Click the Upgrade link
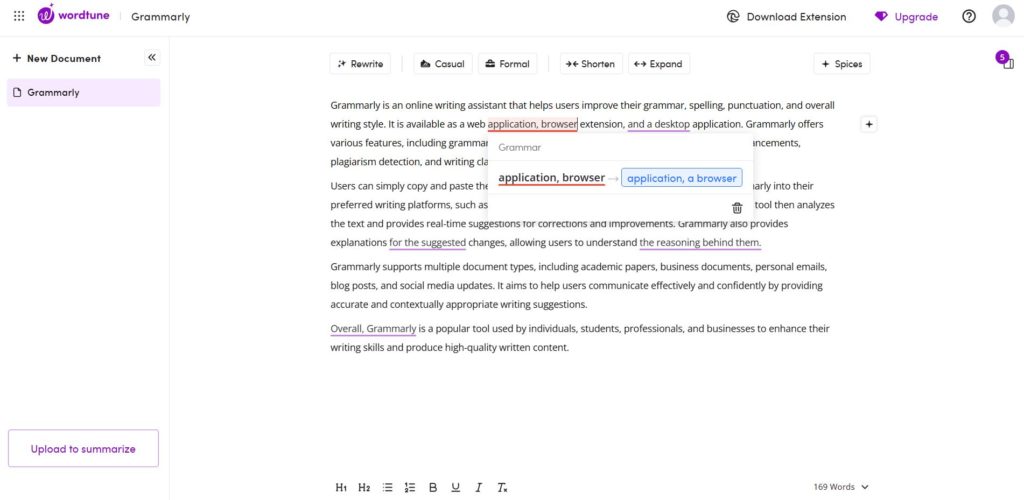 (x=906, y=17)
